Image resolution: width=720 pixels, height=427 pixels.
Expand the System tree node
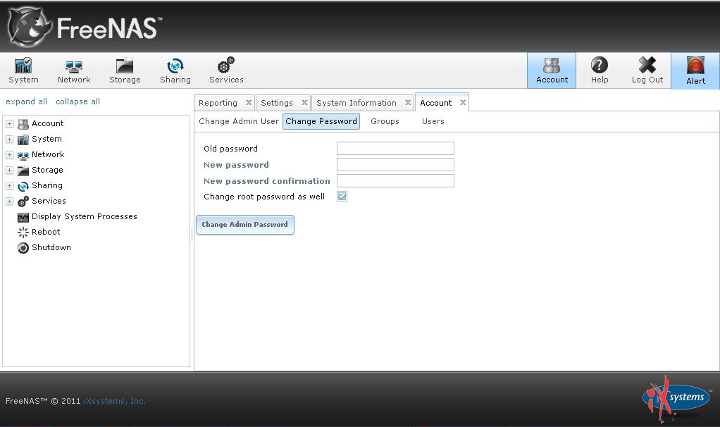tap(9, 139)
